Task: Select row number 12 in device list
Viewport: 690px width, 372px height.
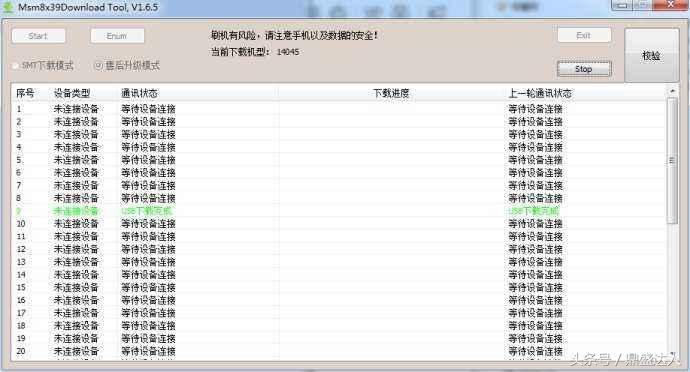Action: (338, 249)
